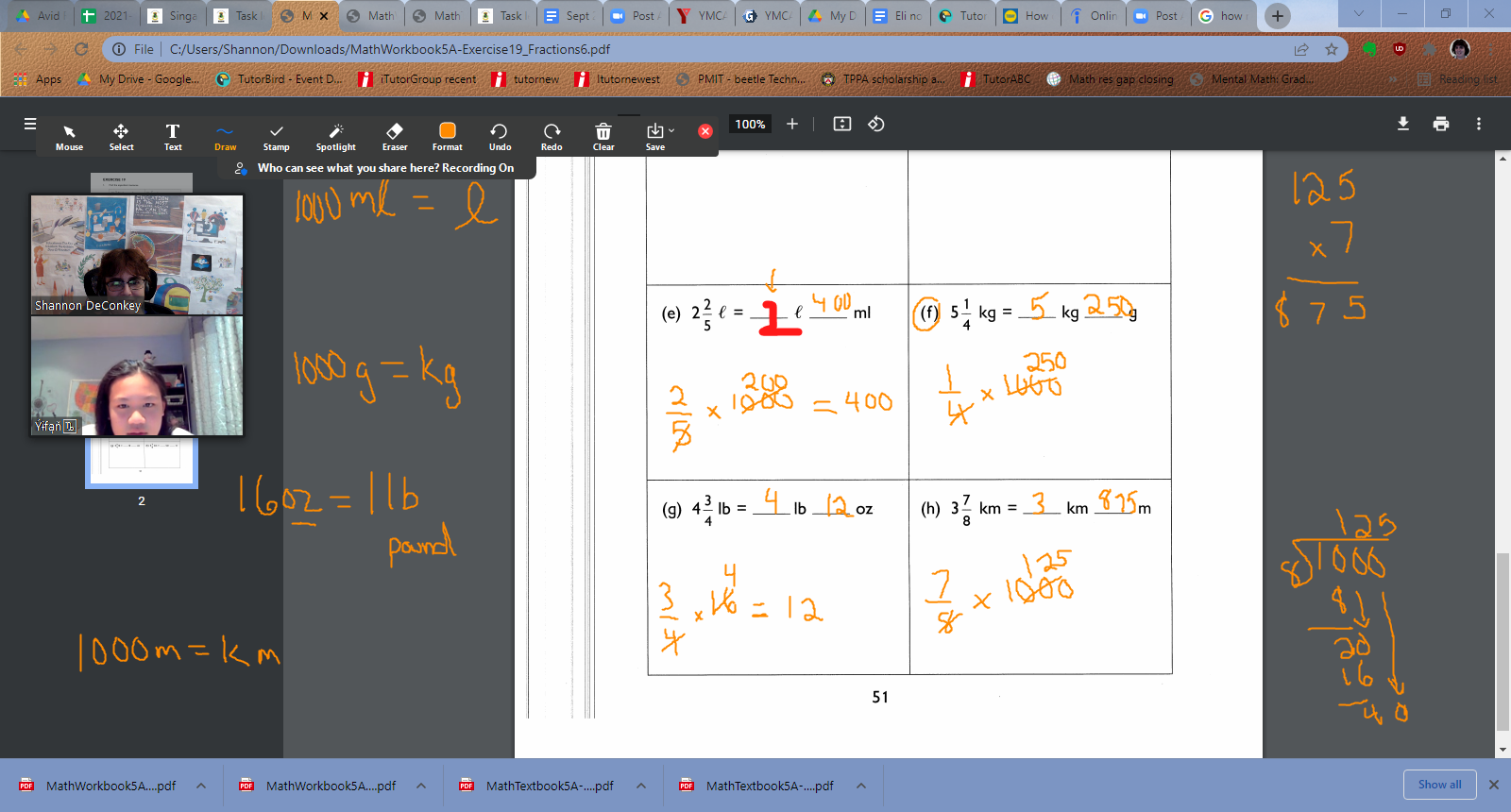Reload the browser page
The height and width of the screenshot is (812, 1511).
[81, 49]
